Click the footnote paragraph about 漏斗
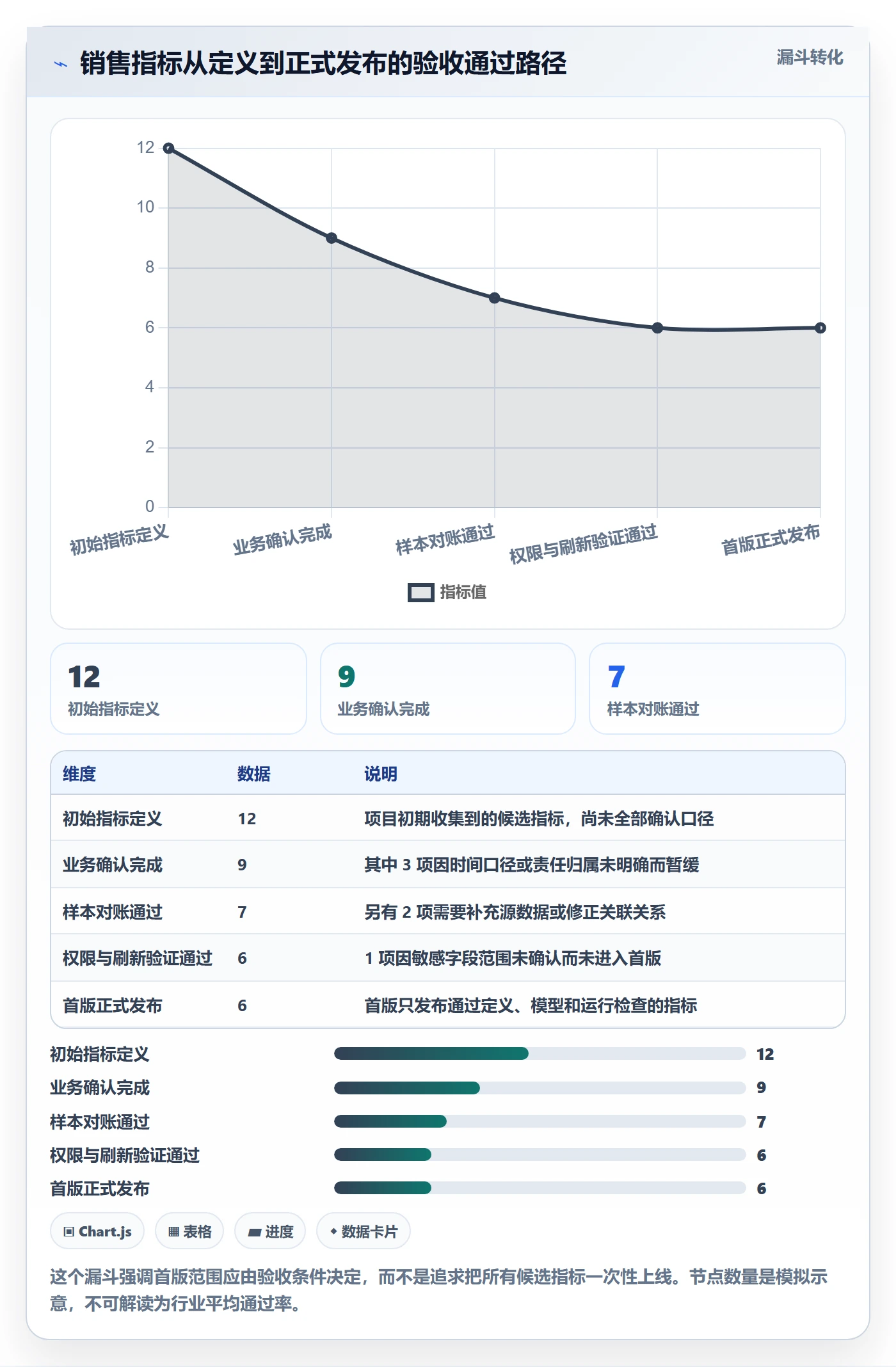This screenshot has height=1367, width=896. (439, 1290)
